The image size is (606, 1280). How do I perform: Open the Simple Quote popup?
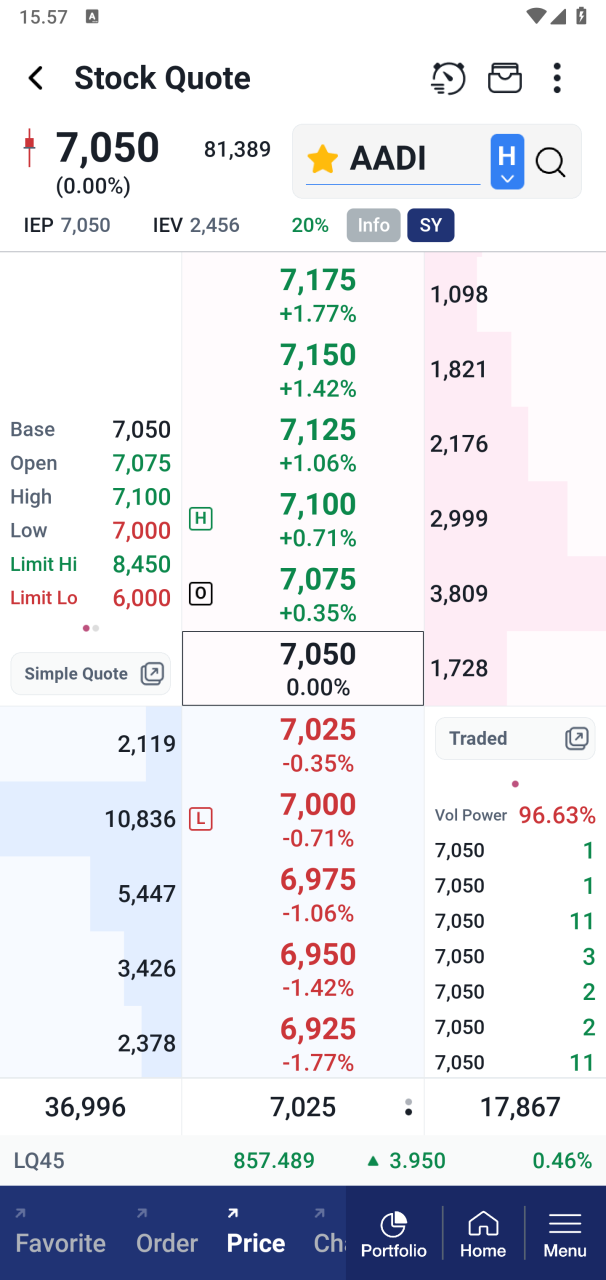pyautogui.click(x=91, y=673)
